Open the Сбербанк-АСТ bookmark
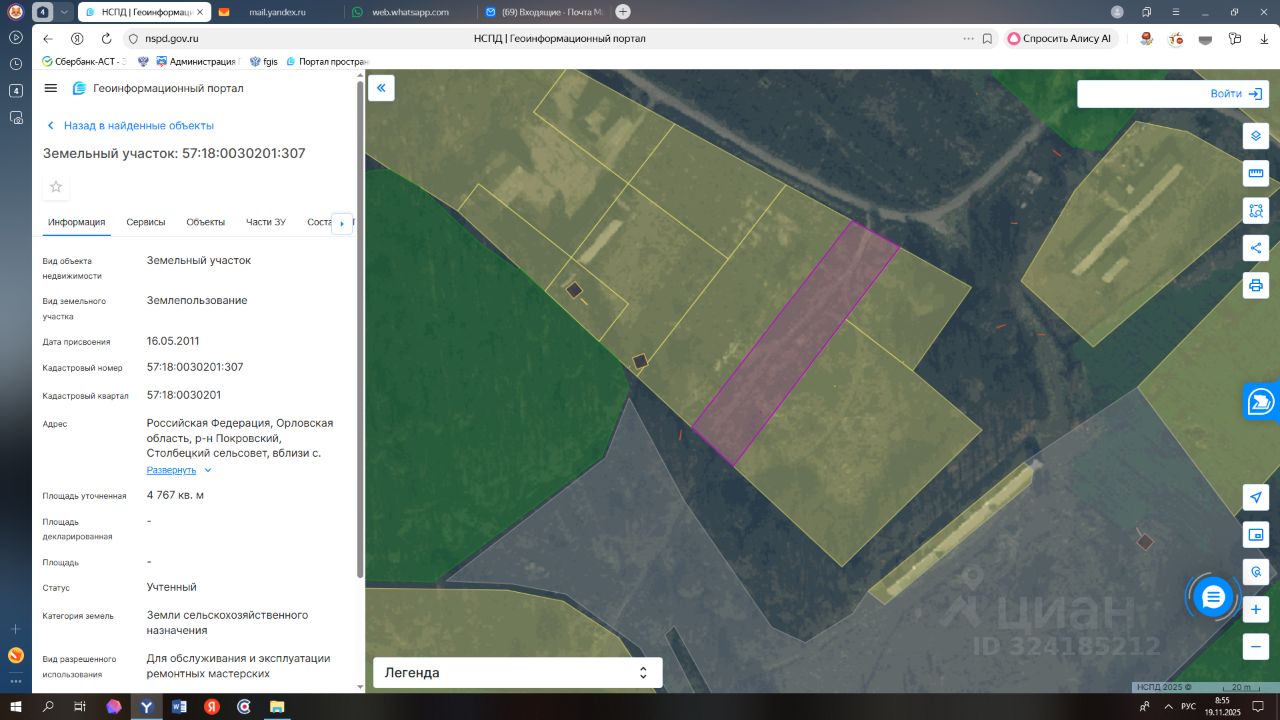1280x720 pixels. point(82,61)
